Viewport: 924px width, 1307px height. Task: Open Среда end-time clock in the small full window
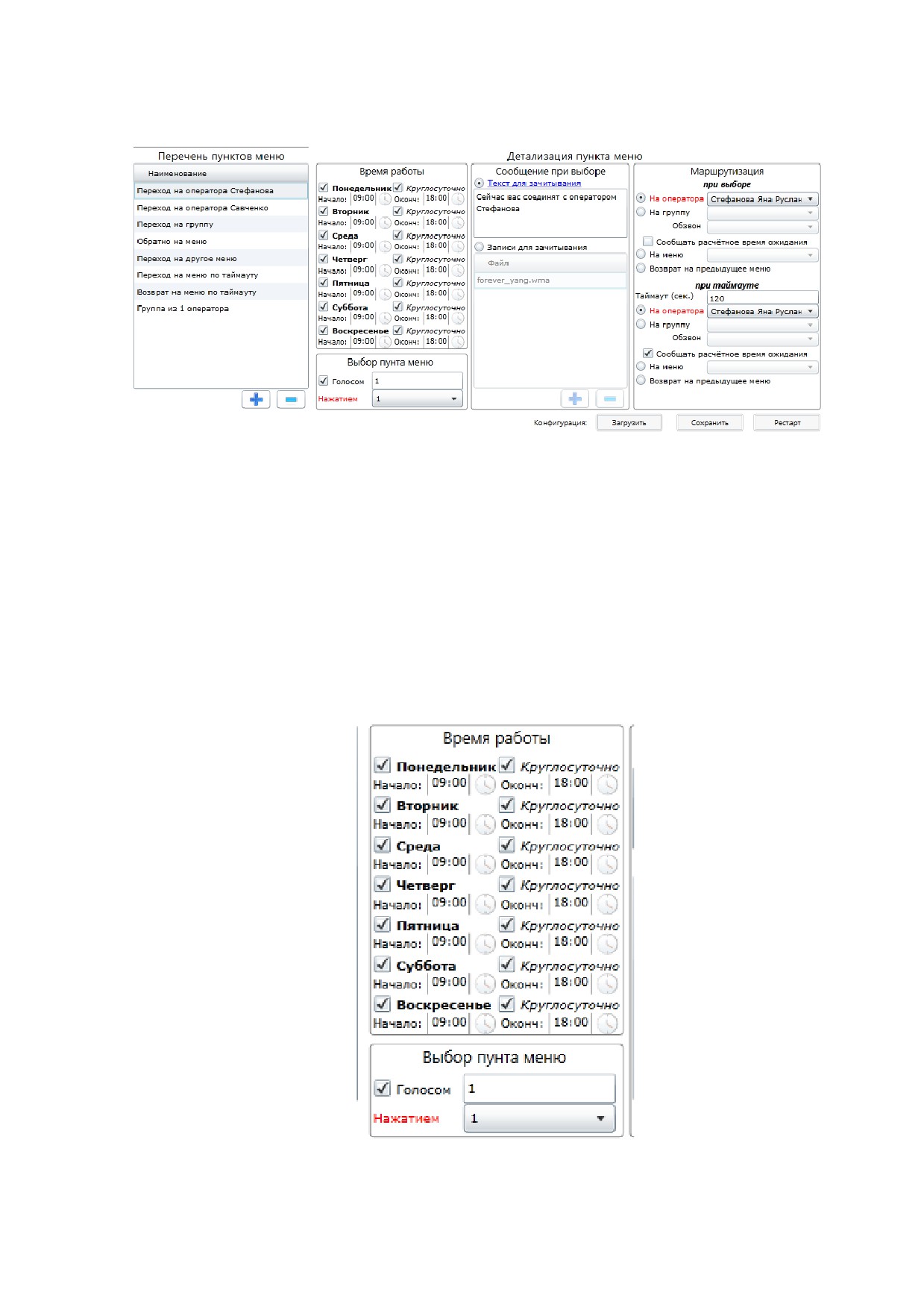[458, 246]
